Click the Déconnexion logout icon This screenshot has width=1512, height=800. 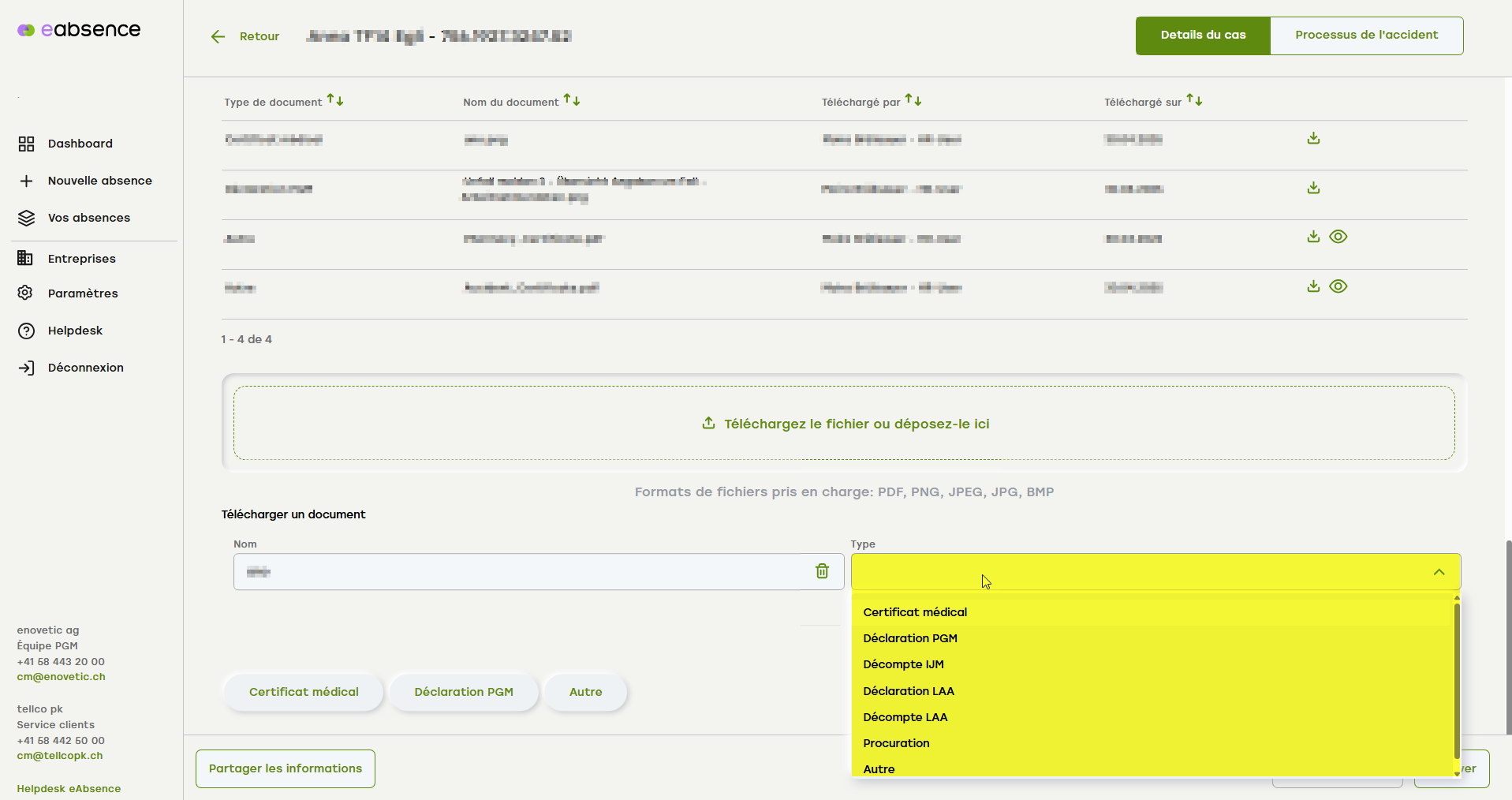pyautogui.click(x=26, y=368)
